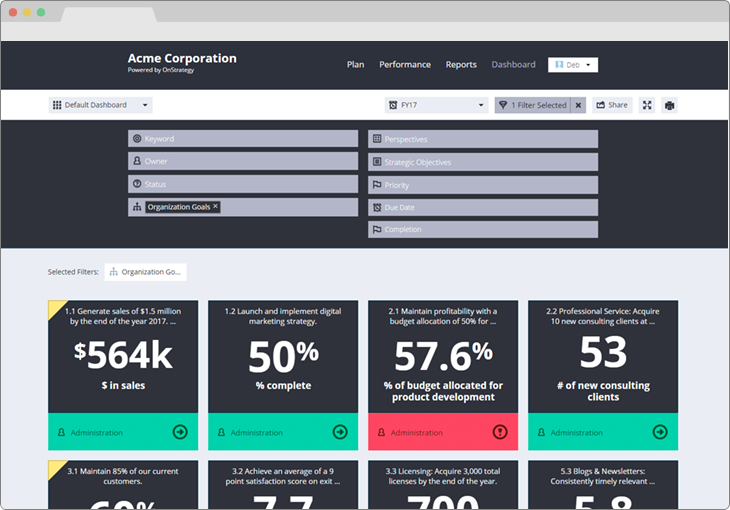Image resolution: width=730 pixels, height=510 pixels.
Task: Click the $564k sales value
Action: [x=123, y=355]
